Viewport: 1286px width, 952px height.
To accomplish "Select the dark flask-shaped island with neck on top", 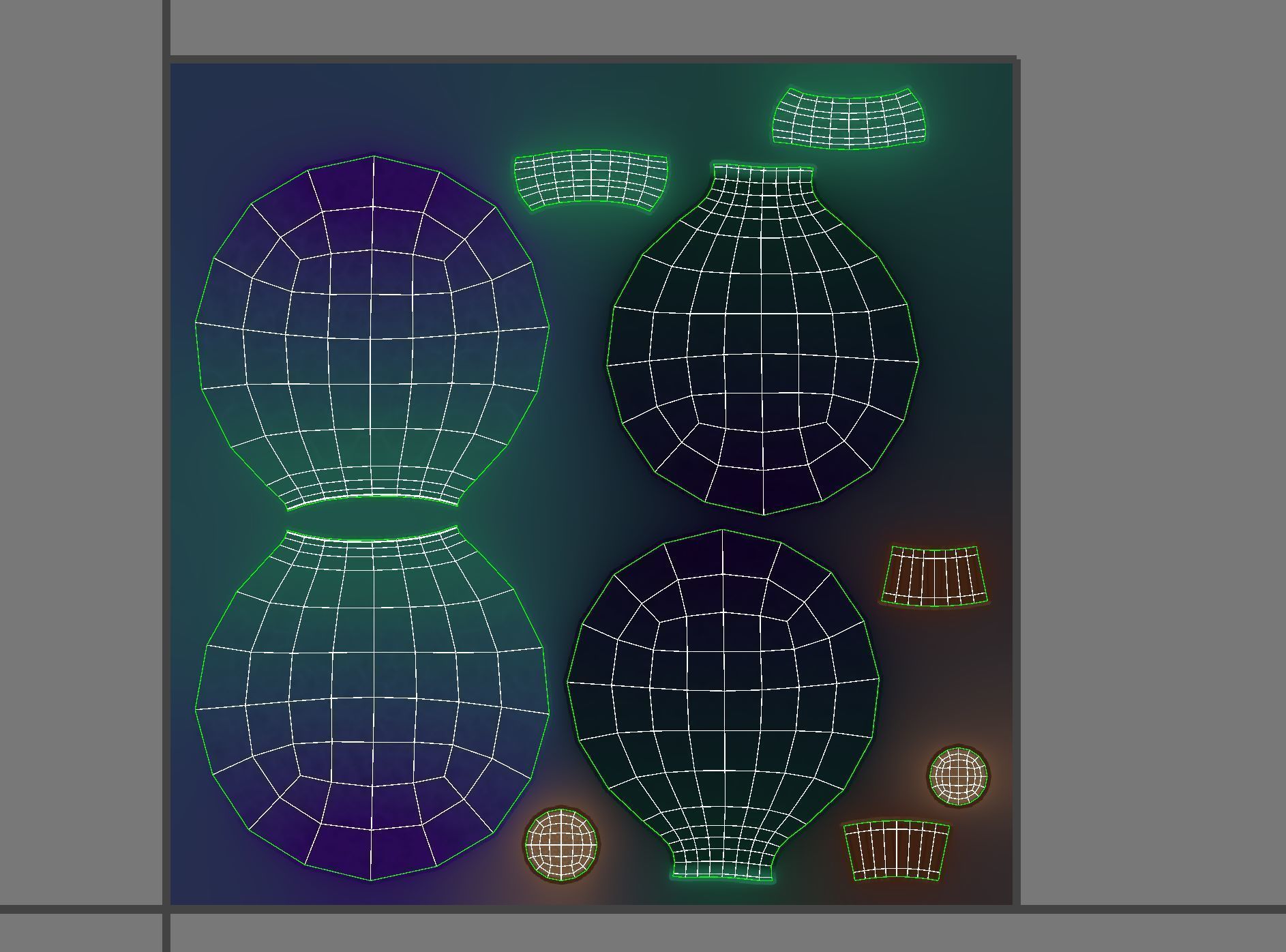I will click(763, 339).
